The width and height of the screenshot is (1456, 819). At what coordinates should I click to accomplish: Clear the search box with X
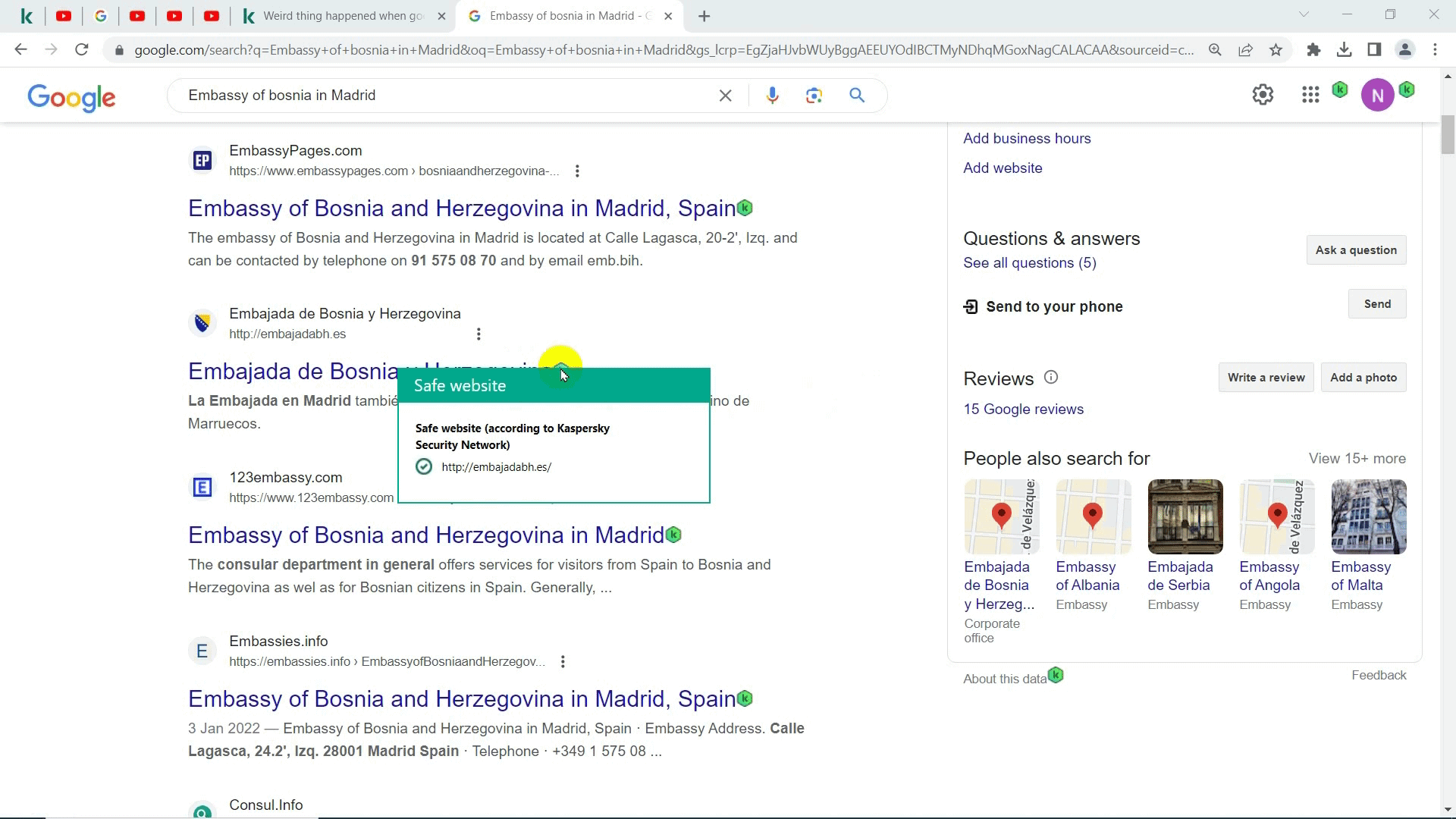(725, 96)
